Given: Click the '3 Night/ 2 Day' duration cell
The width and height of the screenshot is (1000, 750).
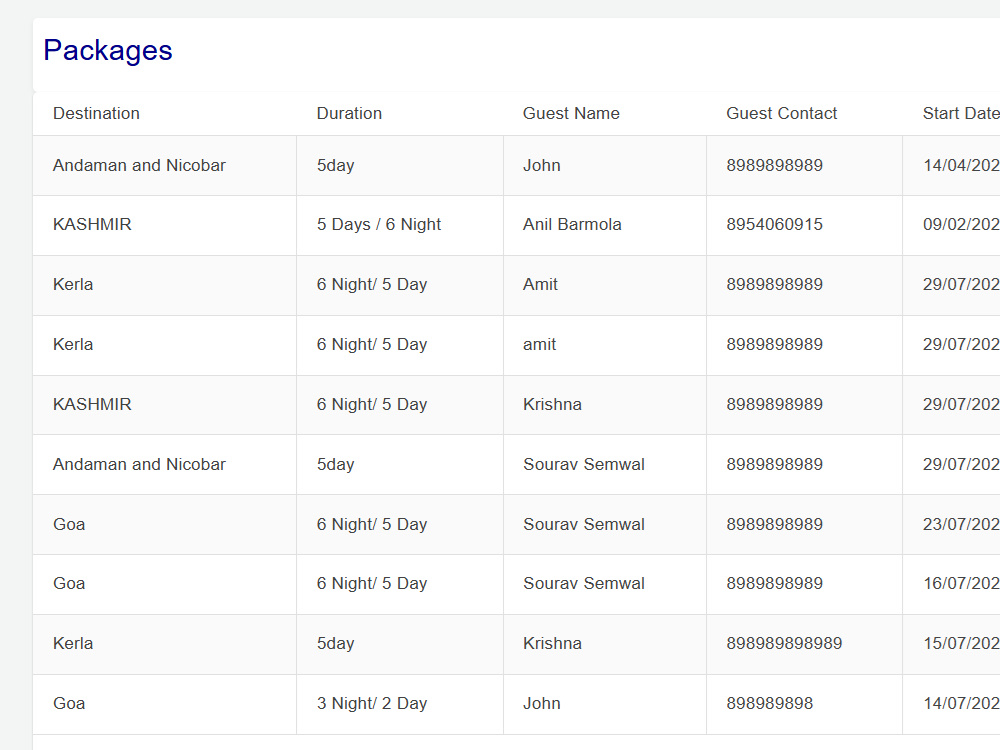Looking at the screenshot, I should click(x=400, y=704).
